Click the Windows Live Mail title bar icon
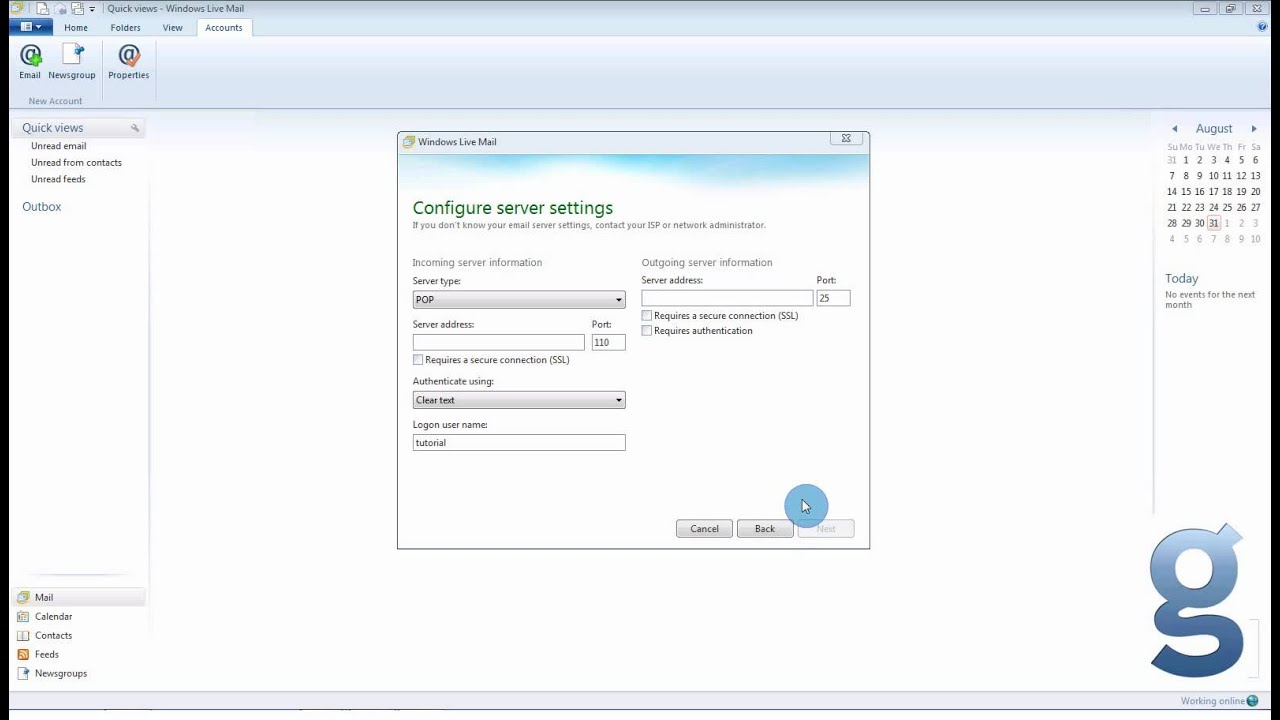 point(15,8)
